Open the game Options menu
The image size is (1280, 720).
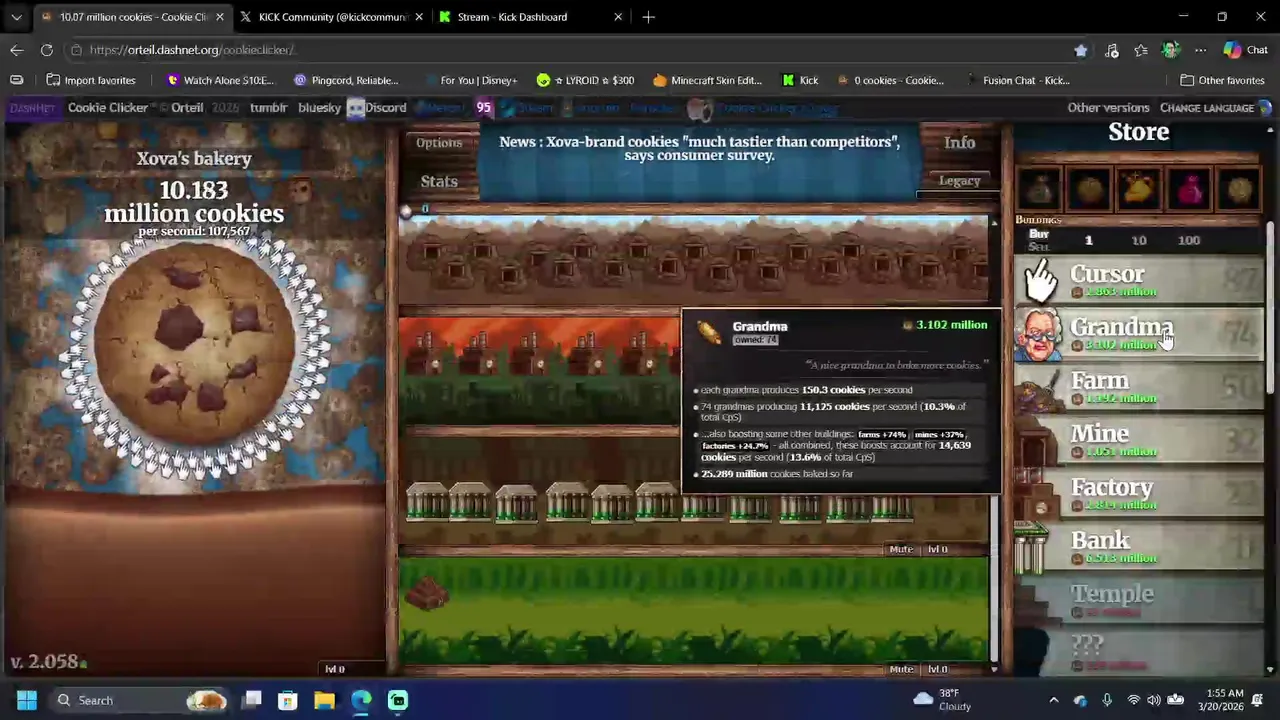click(439, 143)
